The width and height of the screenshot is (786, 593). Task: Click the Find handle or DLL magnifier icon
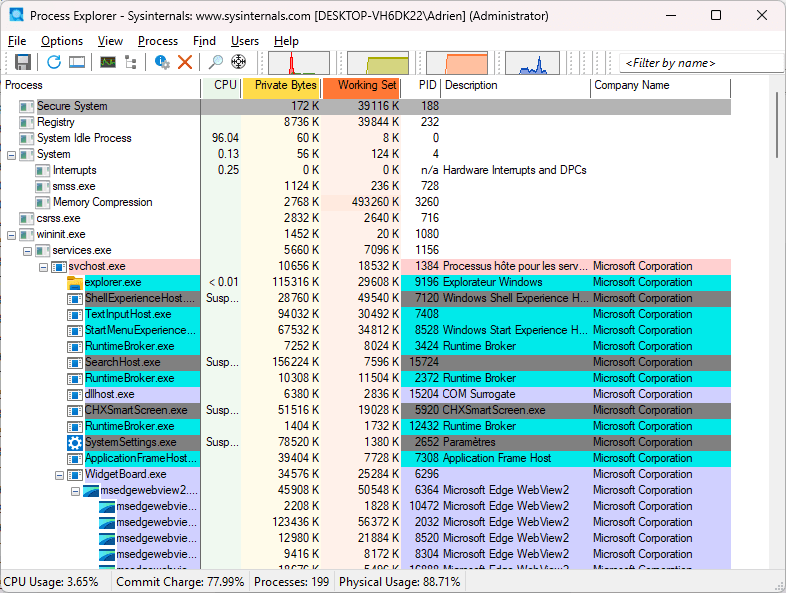[216, 62]
